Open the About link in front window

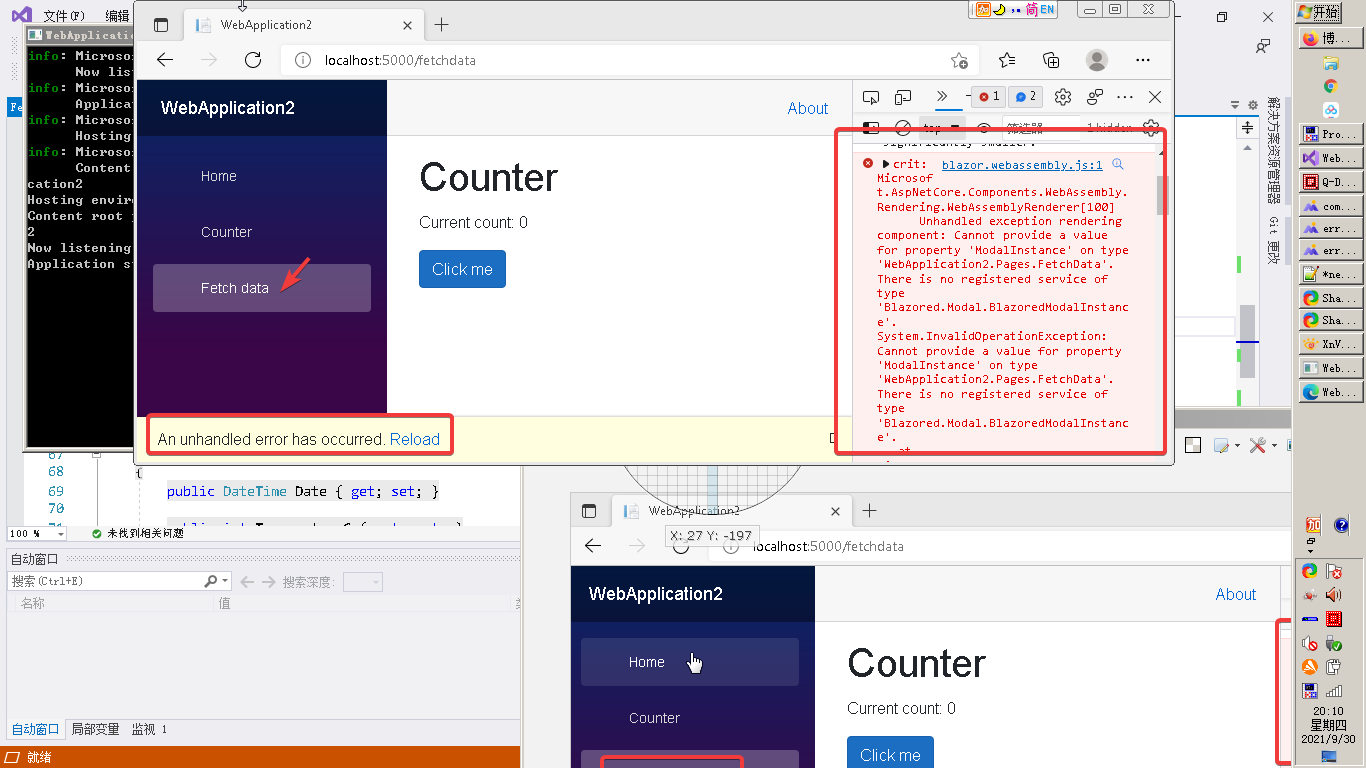coord(808,108)
